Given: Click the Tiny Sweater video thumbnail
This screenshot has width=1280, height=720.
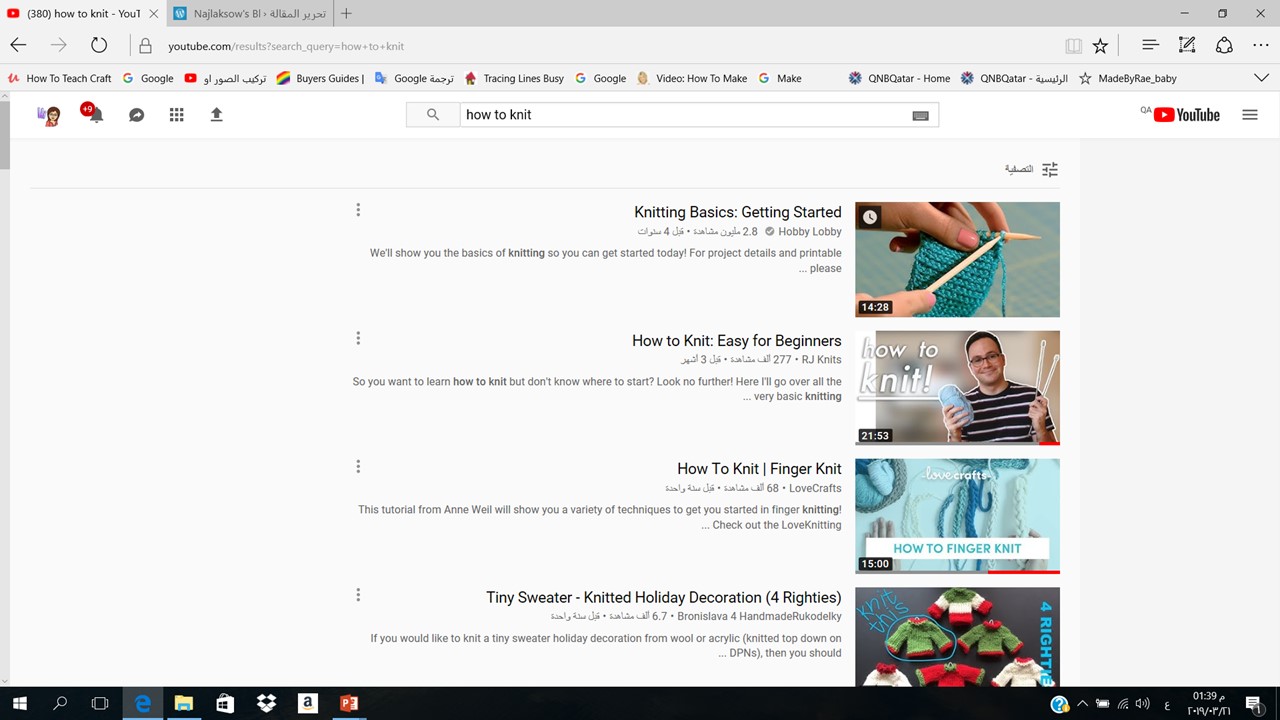Looking at the screenshot, I should (957, 636).
